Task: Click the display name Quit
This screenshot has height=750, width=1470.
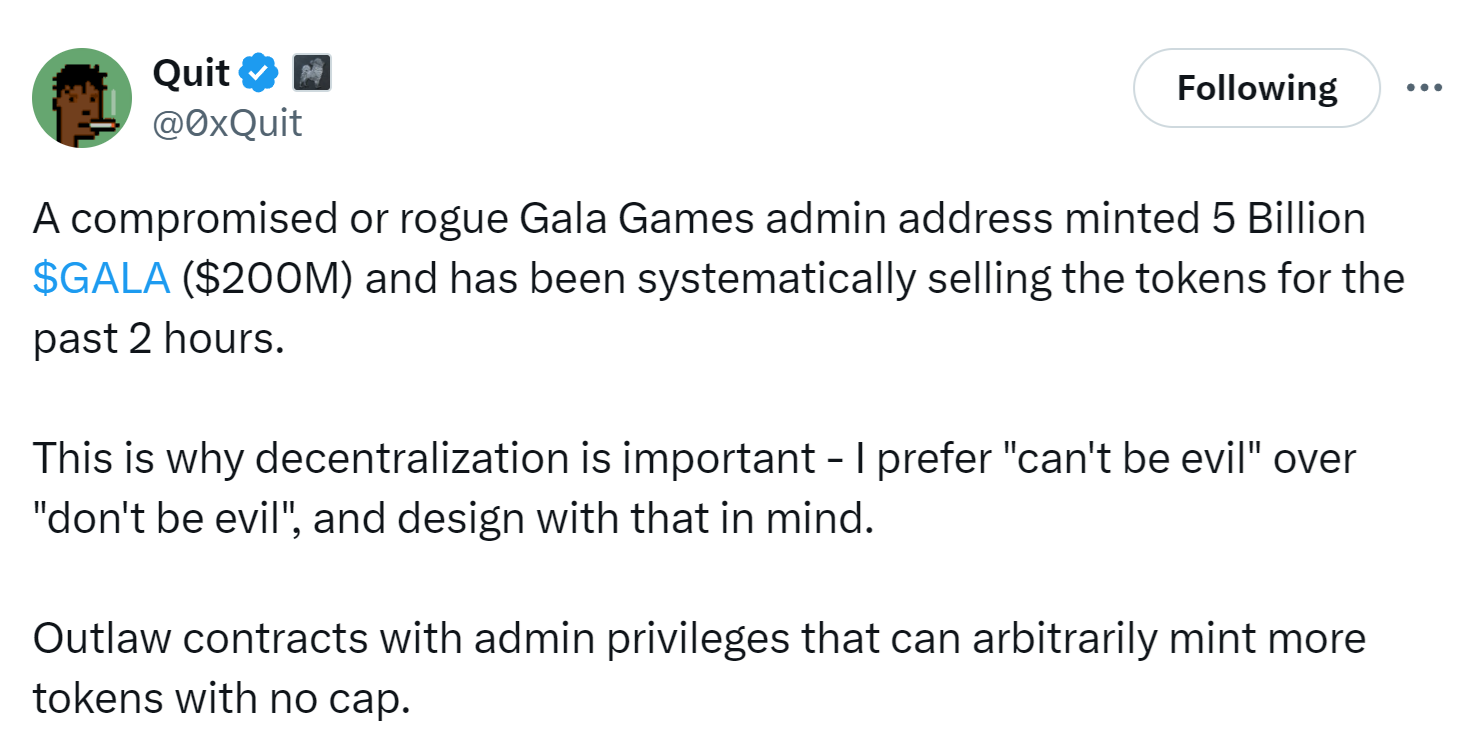Action: coord(192,72)
